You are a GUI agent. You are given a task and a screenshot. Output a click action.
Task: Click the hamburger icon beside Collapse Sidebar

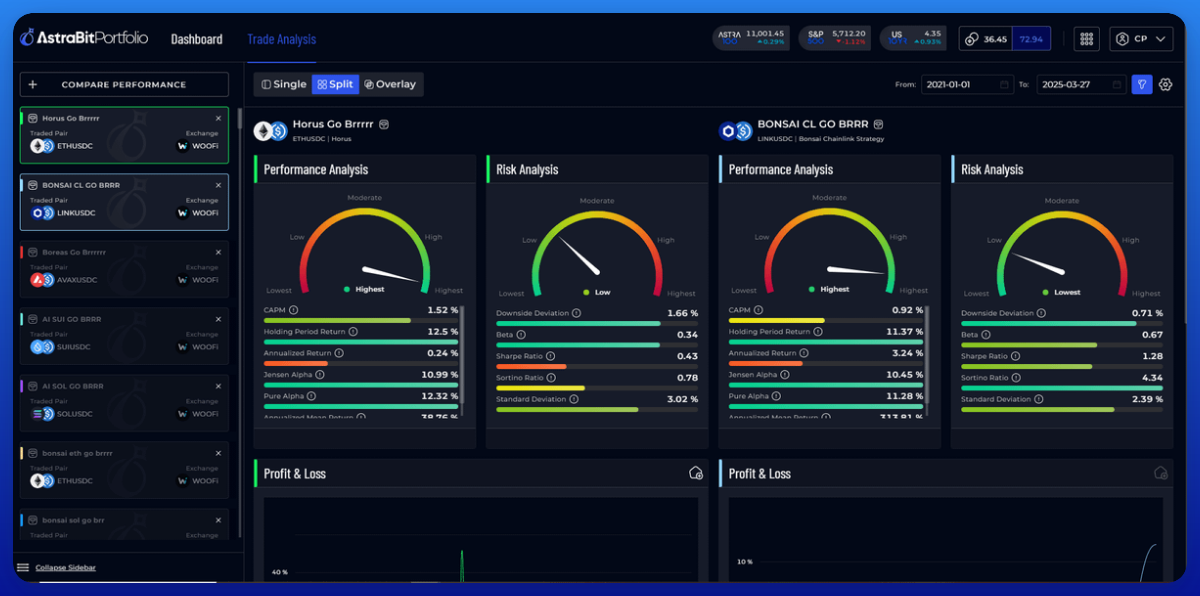click(x=23, y=568)
